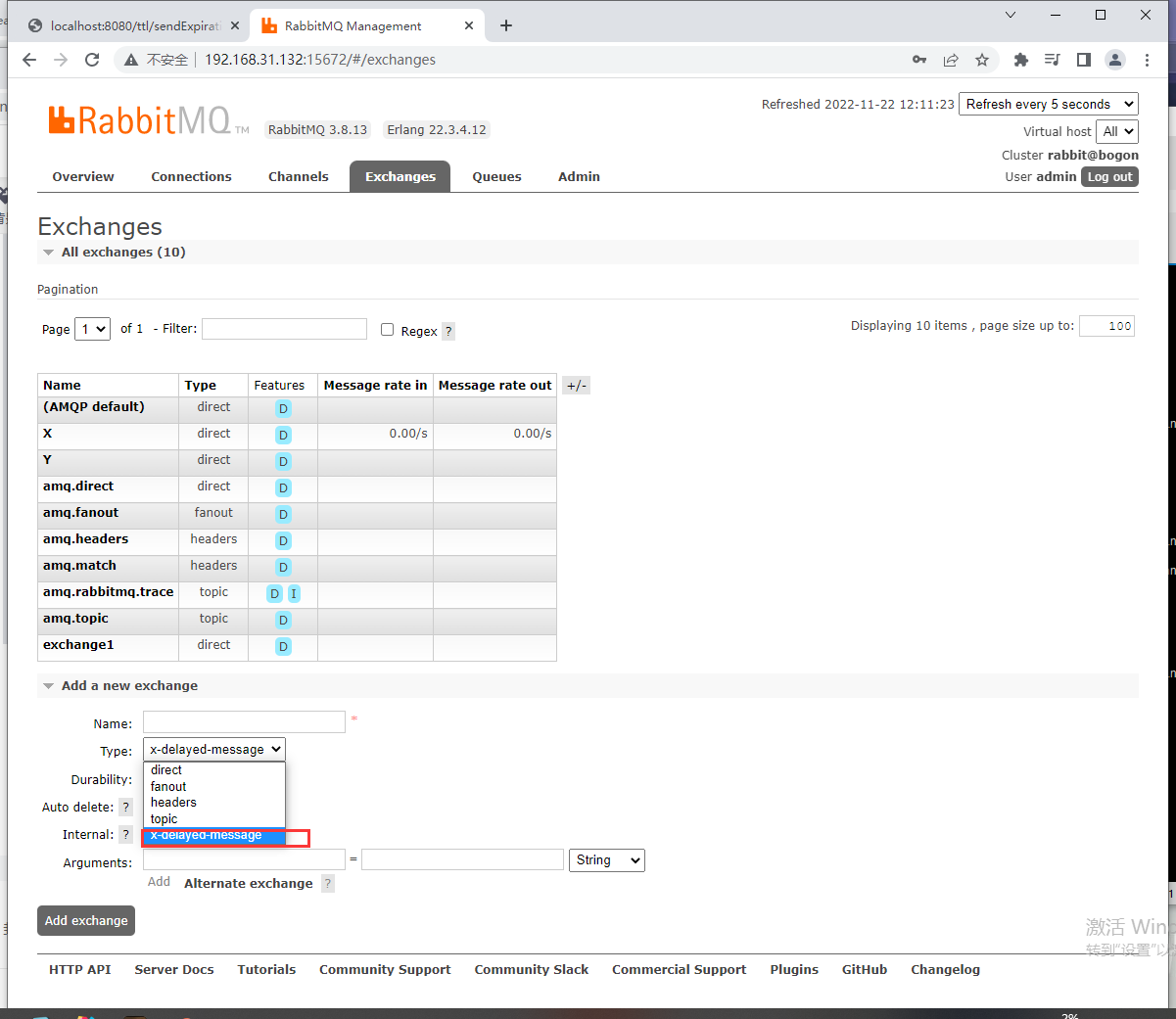This screenshot has width=1176, height=1019.
Task: Click the "+/-" column selector above the table
Action: tap(576, 385)
